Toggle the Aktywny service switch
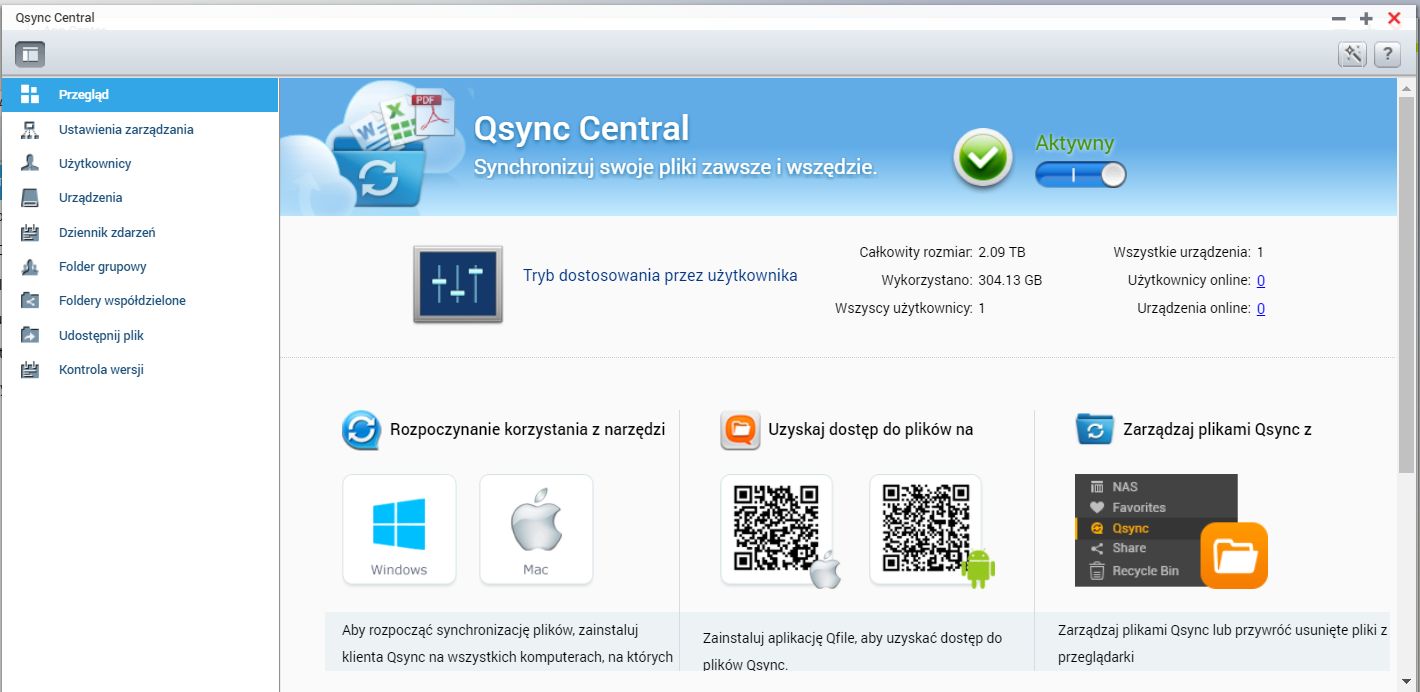The height and width of the screenshot is (692, 1420). (1081, 175)
